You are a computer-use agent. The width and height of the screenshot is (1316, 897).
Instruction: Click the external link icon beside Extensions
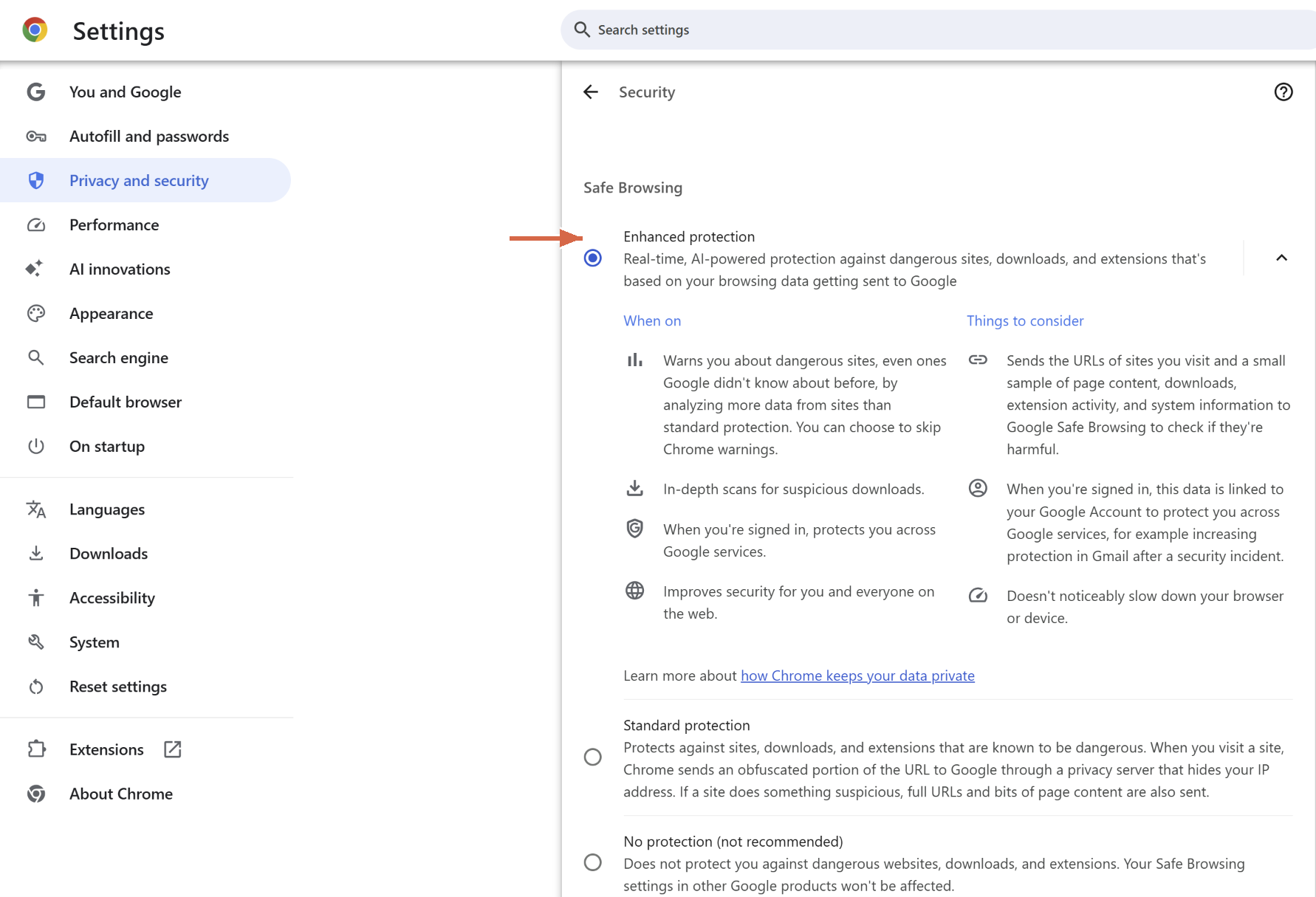(172, 749)
